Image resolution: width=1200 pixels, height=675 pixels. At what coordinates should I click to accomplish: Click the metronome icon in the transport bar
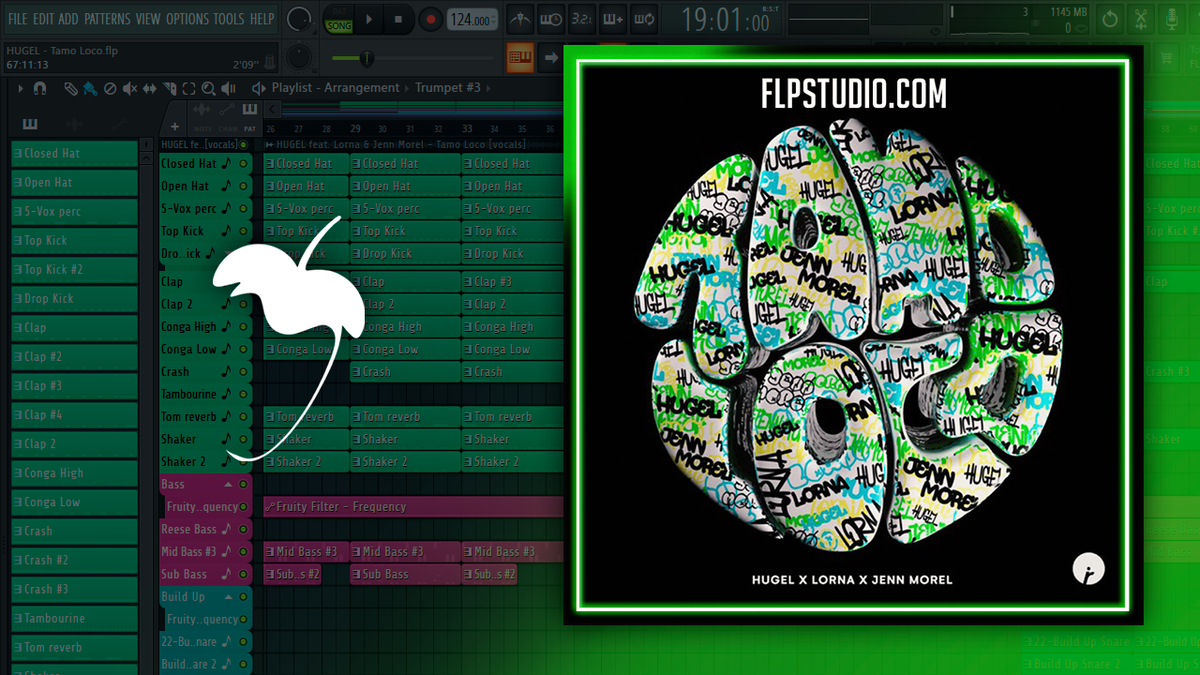point(520,18)
